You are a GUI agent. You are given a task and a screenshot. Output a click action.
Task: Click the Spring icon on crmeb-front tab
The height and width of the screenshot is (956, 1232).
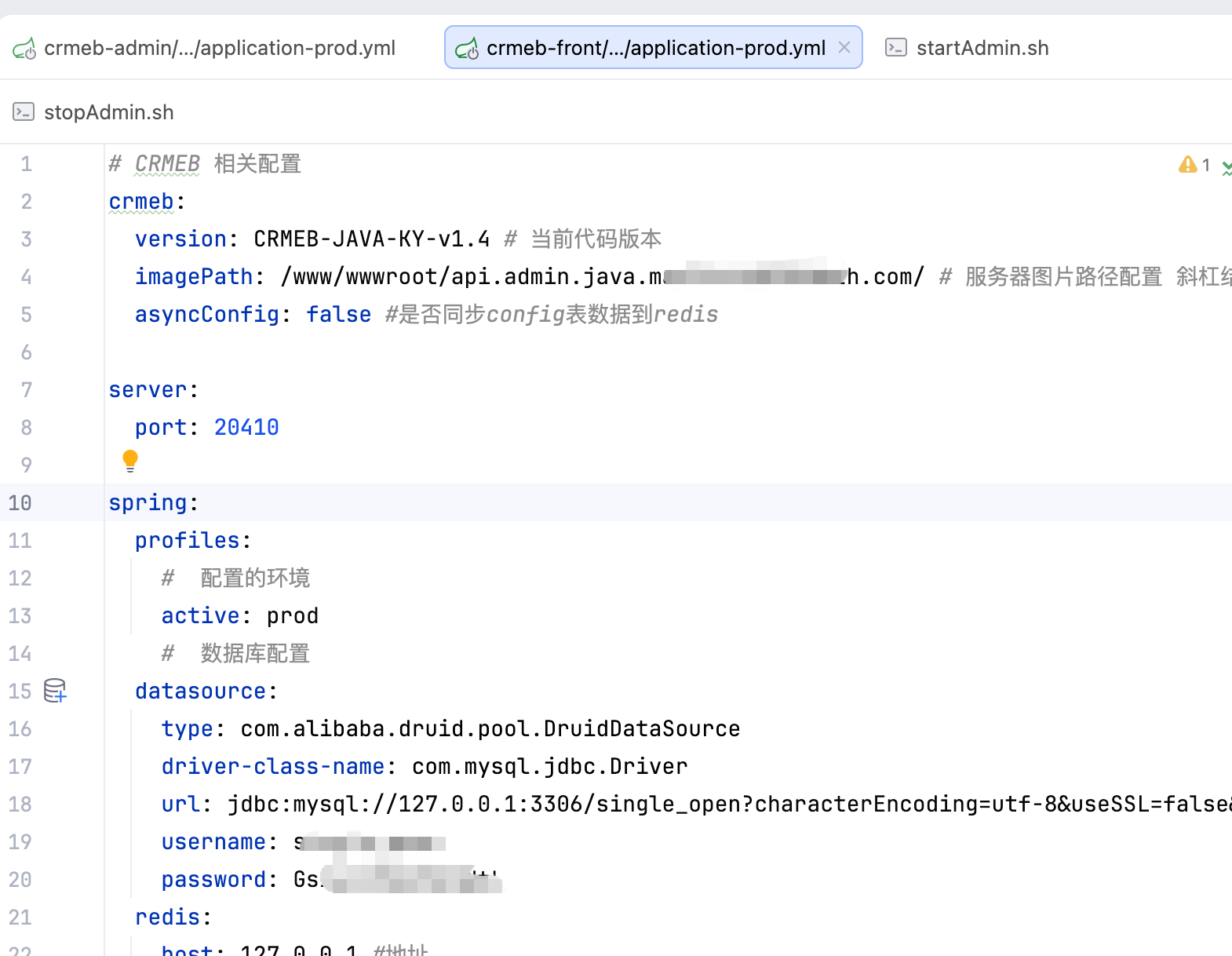467,49
